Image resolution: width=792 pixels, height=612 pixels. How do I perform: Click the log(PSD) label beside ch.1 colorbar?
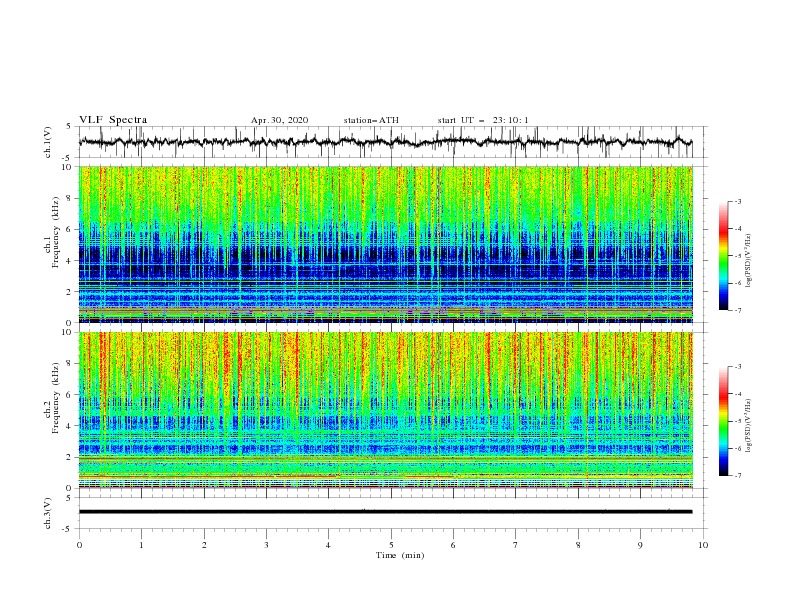(749, 261)
